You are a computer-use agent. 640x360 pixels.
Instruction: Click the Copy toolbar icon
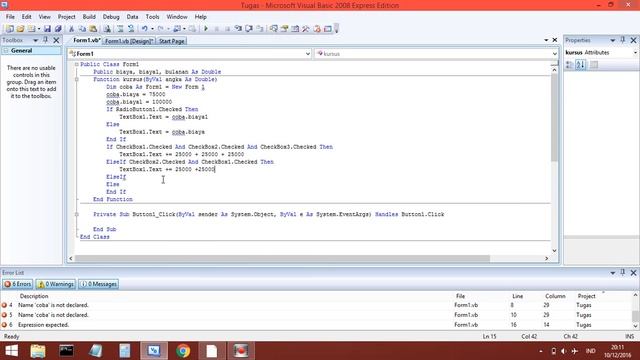pos(82,29)
